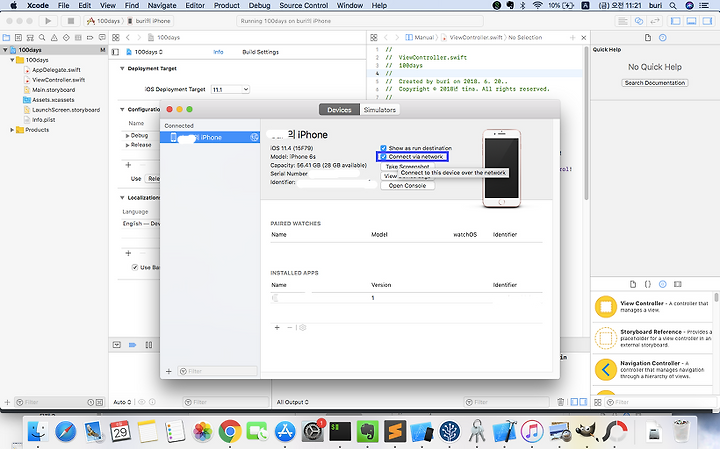Show the Quick Help inspector icon

[663, 38]
